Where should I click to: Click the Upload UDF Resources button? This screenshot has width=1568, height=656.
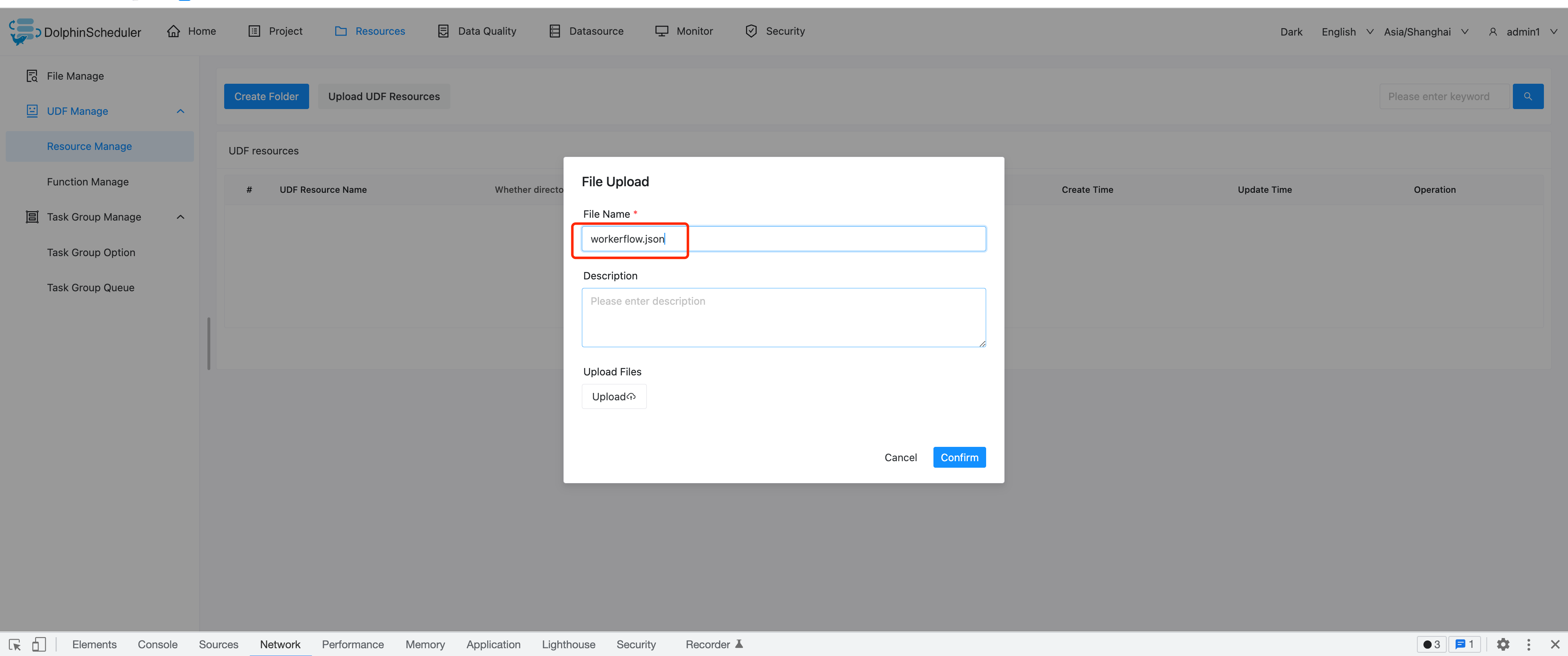click(x=383, y=96)
